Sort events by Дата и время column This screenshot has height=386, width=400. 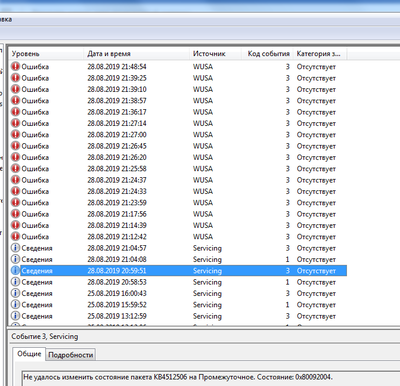(x=136, y=54)
